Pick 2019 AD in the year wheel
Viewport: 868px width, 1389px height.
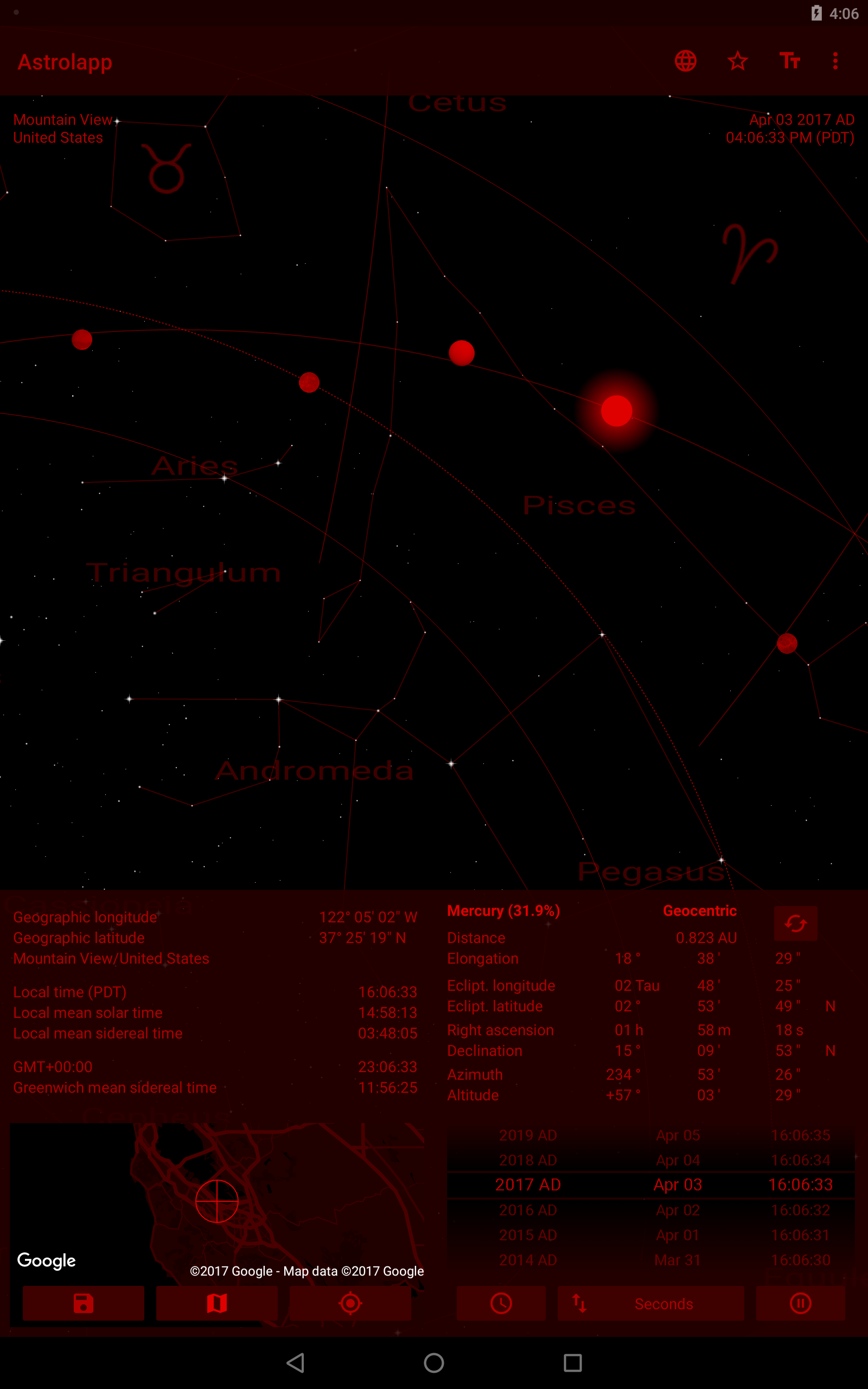point(527,1135)
